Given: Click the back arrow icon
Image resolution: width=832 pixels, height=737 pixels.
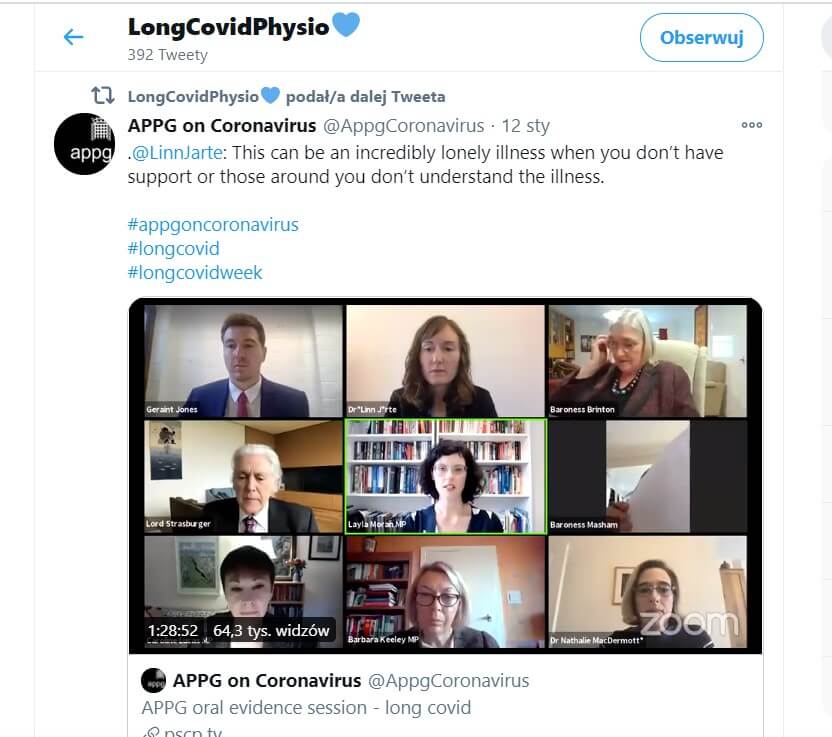Looking at the screenshot, I should (73, 37).
